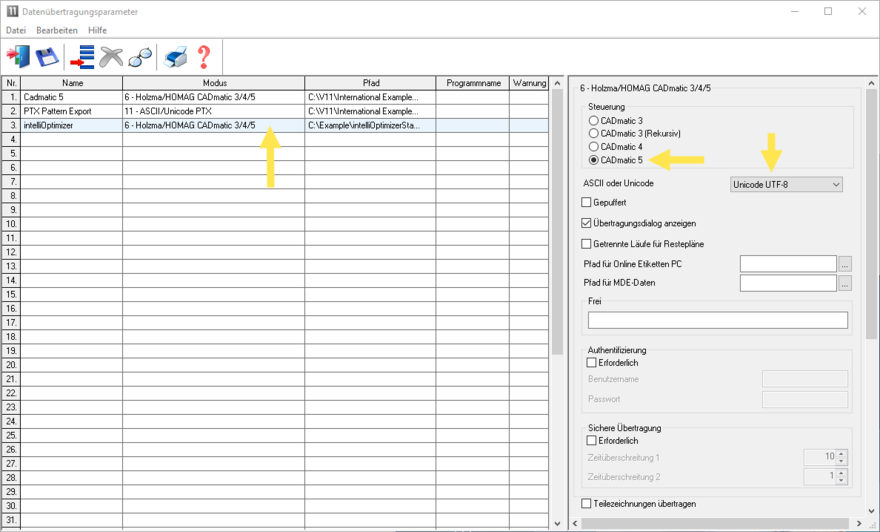This screenshot has height=532, width=880.
Task: Click the Frei text field
Action: click(718, 320)
